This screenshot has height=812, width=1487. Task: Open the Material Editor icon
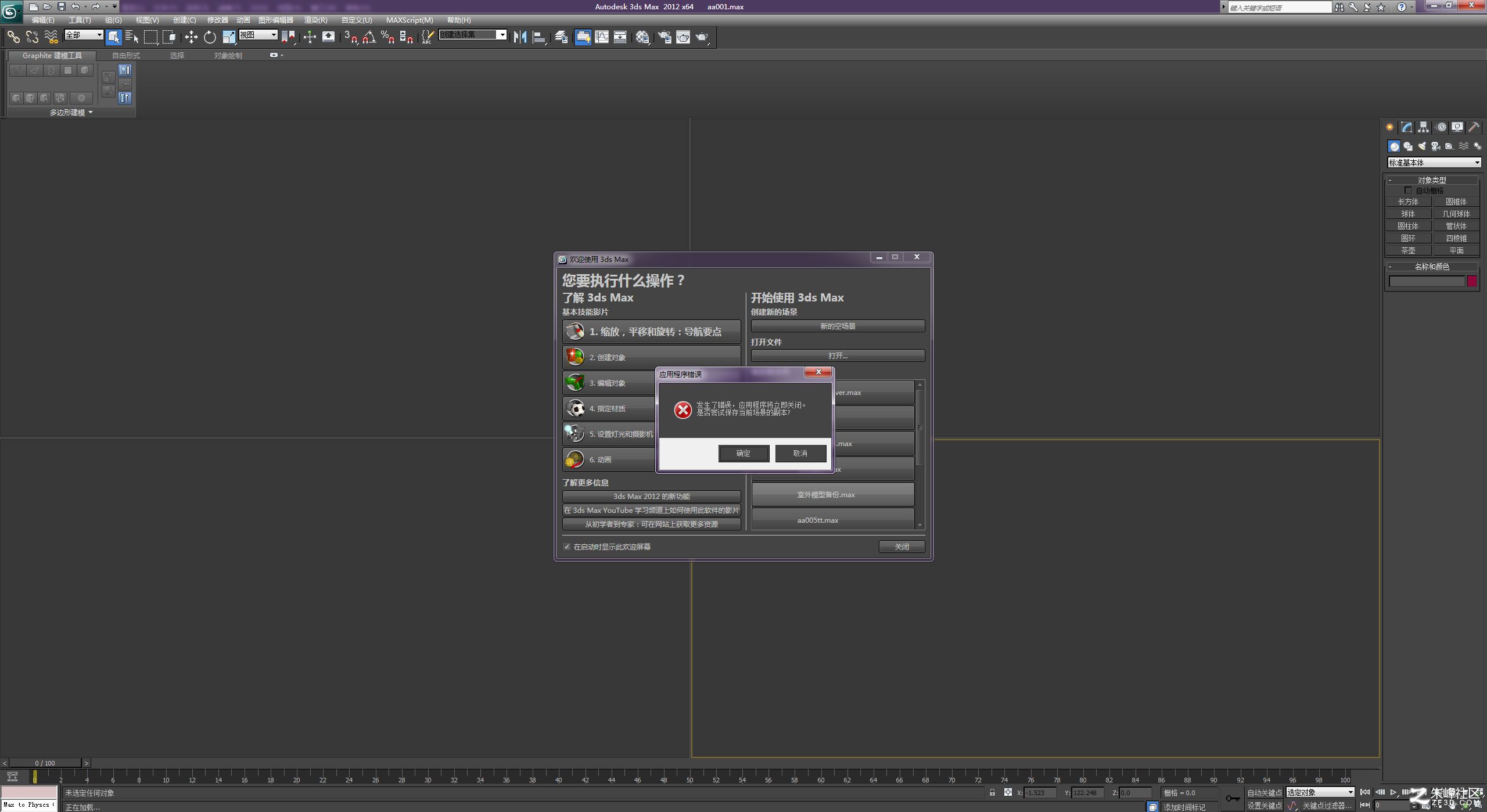pos(642,37)
